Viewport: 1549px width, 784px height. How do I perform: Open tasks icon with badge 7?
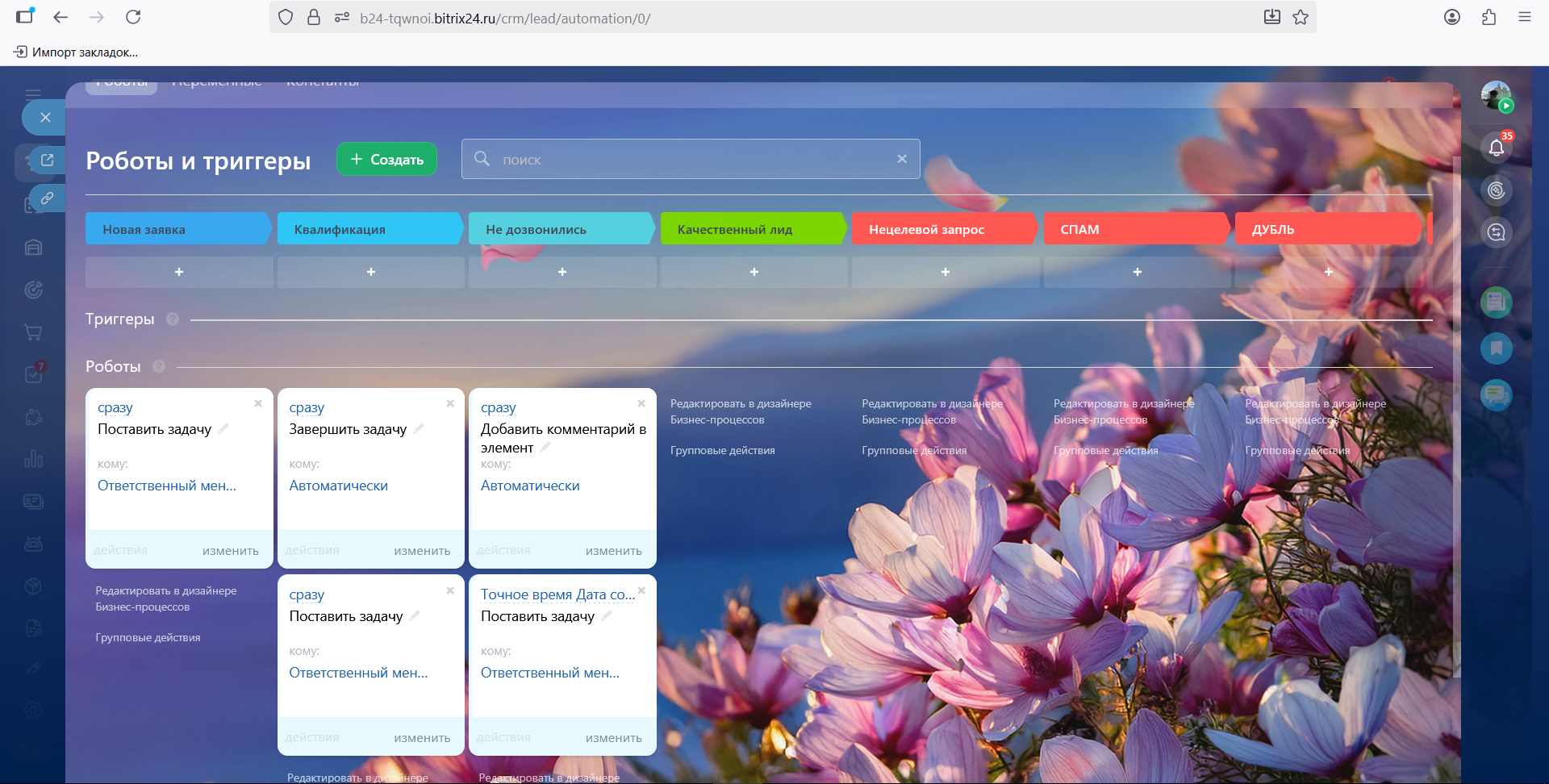(33, 374)
